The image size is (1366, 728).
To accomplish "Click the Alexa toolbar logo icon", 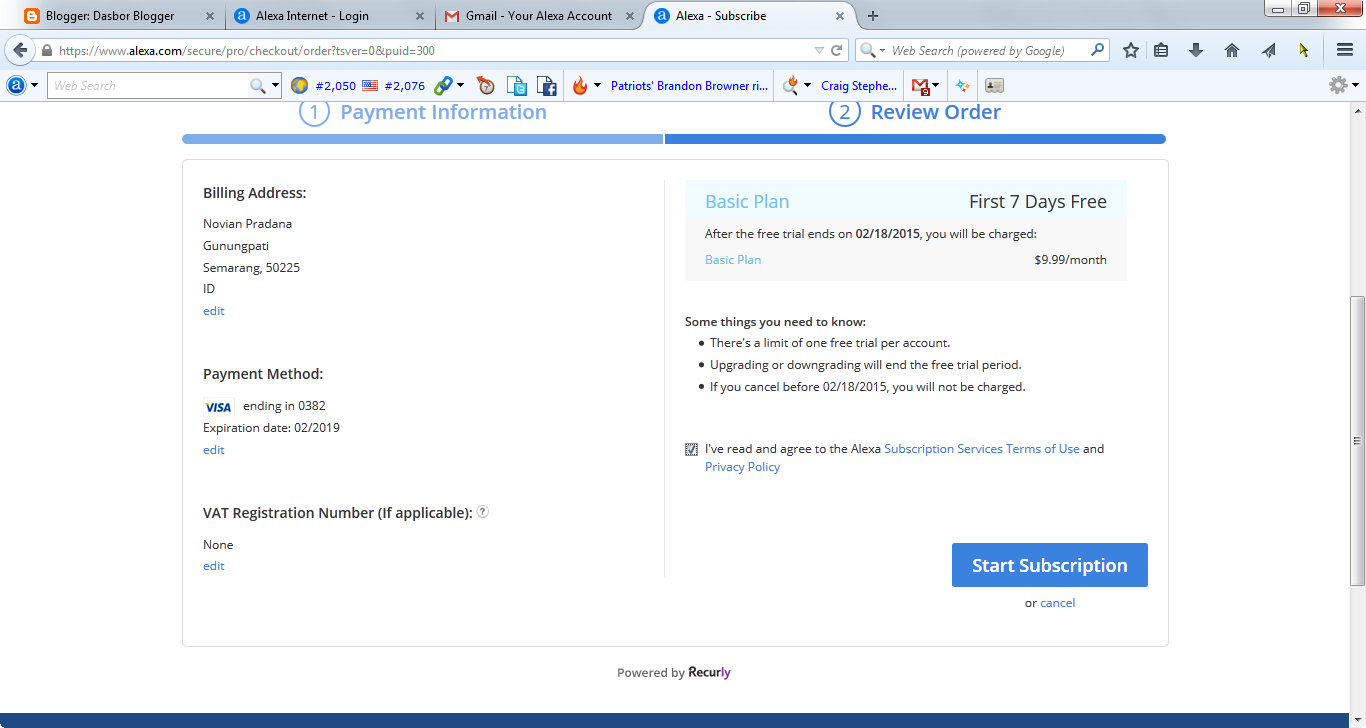I will coord(16,86).
